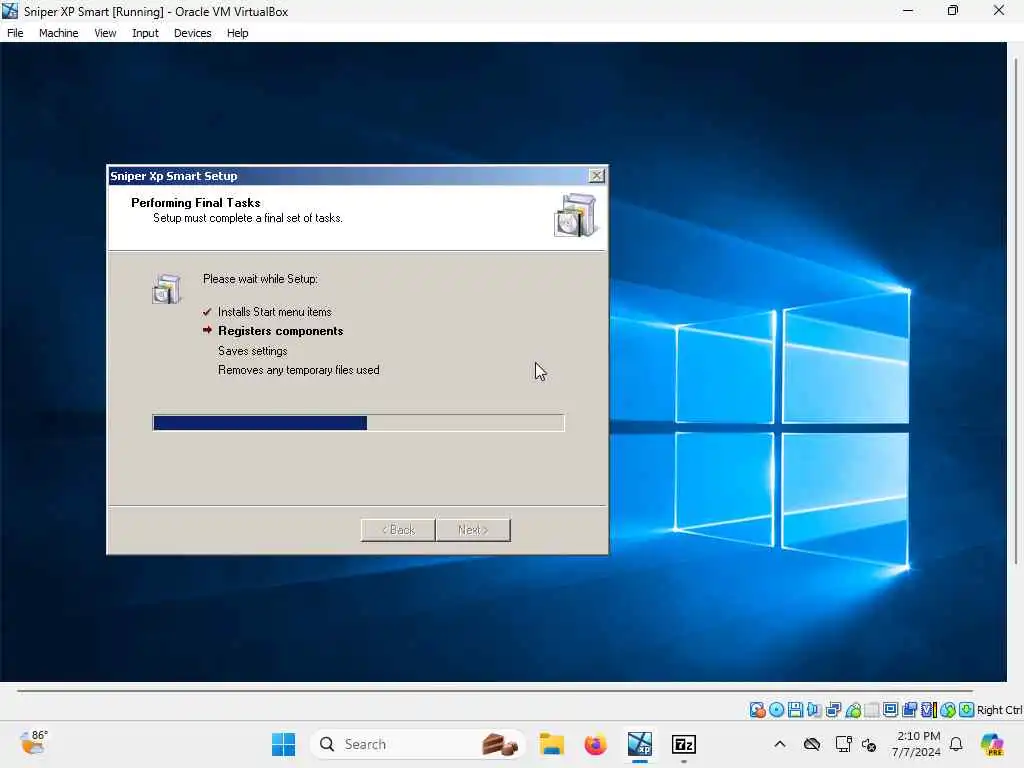Open the Input menu

145,33
